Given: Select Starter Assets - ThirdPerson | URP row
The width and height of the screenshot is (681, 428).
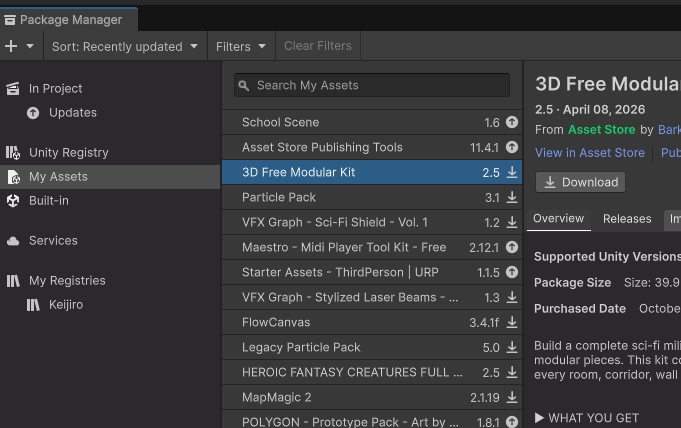Looking at the screenshot, I should click(372, 272).
